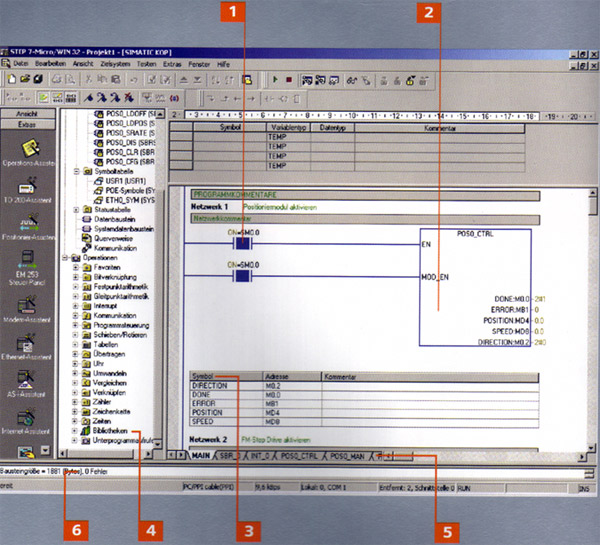
Task: Toggle program status monitoring button
Action: (307, 80)
